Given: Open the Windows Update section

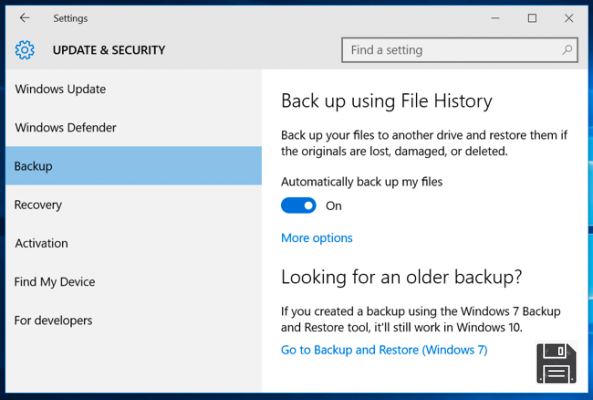Looking at the screenshot, I should point(134,89).
